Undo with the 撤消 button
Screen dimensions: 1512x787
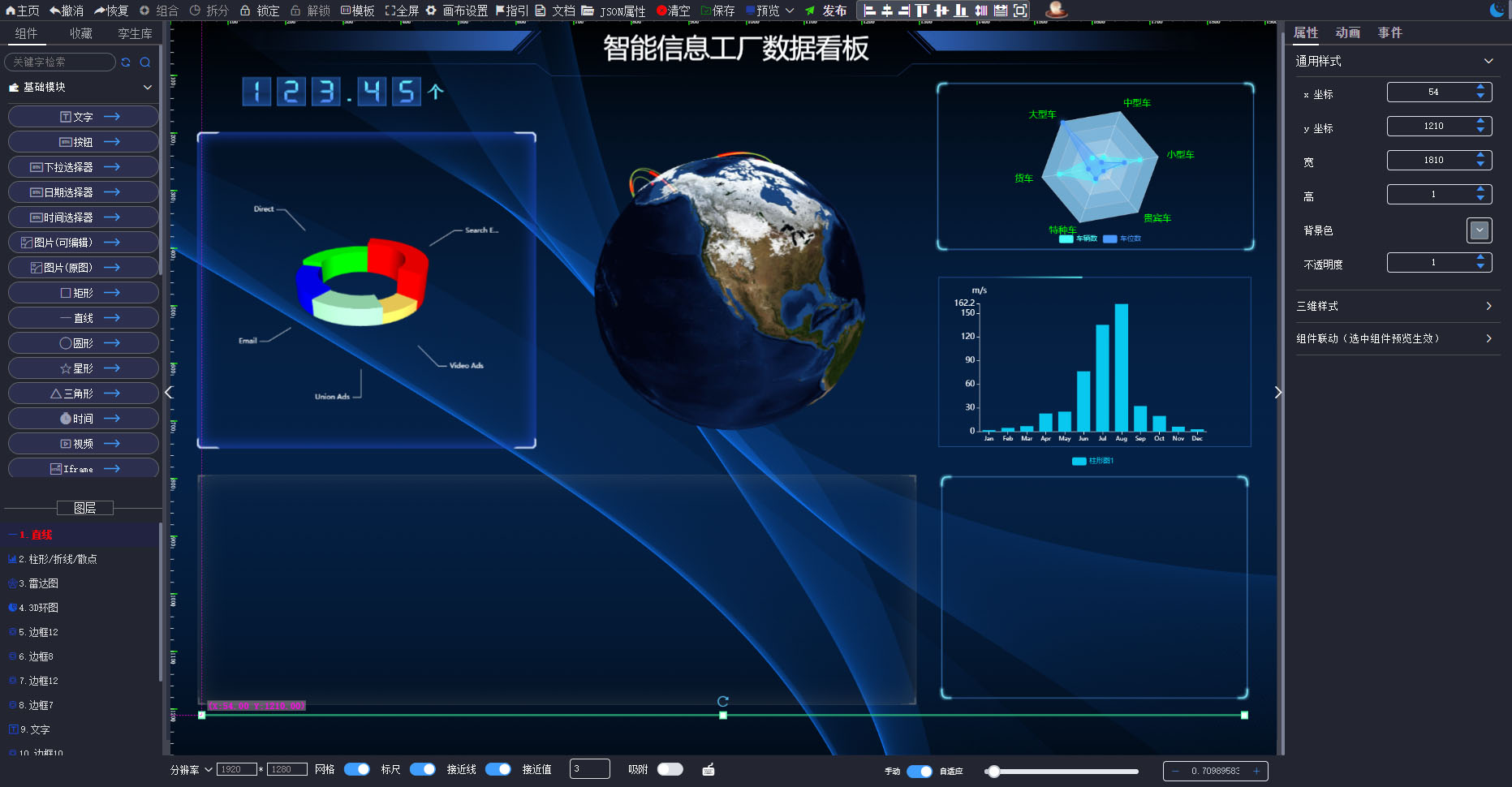pyautogui.click(x=67, y=11)
